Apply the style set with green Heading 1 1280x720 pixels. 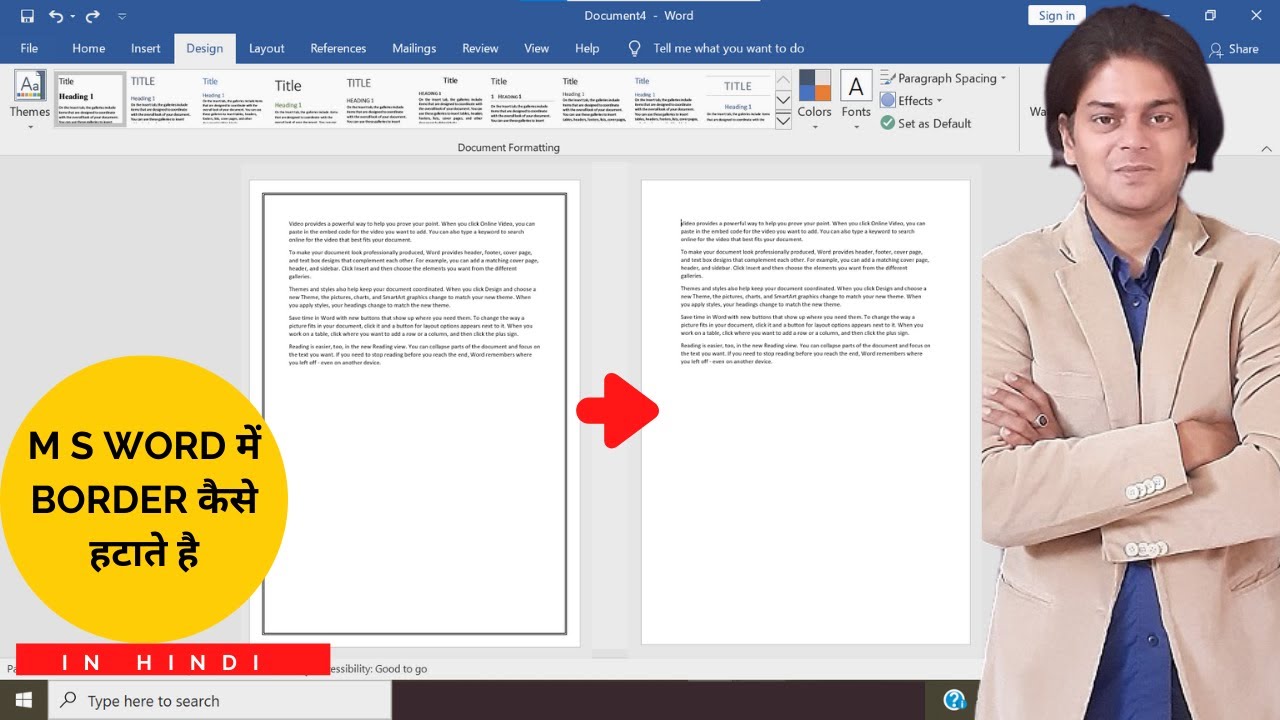306,100
